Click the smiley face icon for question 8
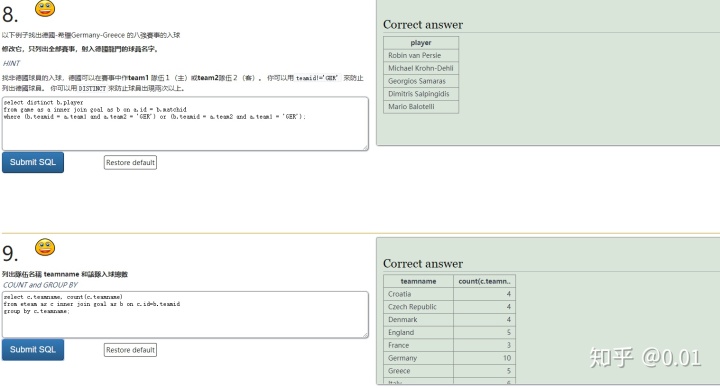The height and width of the screenshot is (388, 720). (x=45, y=8)
